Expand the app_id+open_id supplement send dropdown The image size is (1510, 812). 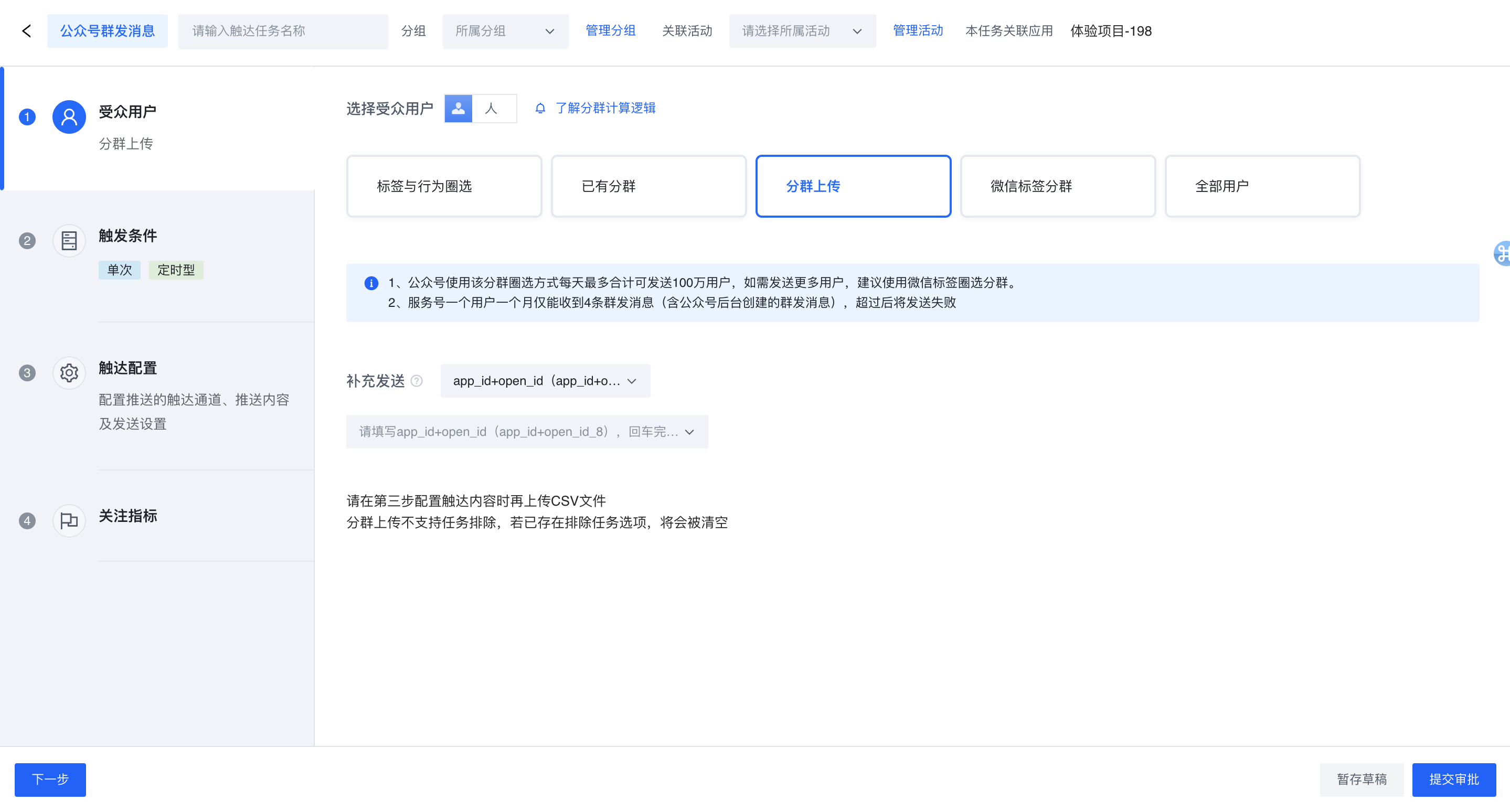545,381
